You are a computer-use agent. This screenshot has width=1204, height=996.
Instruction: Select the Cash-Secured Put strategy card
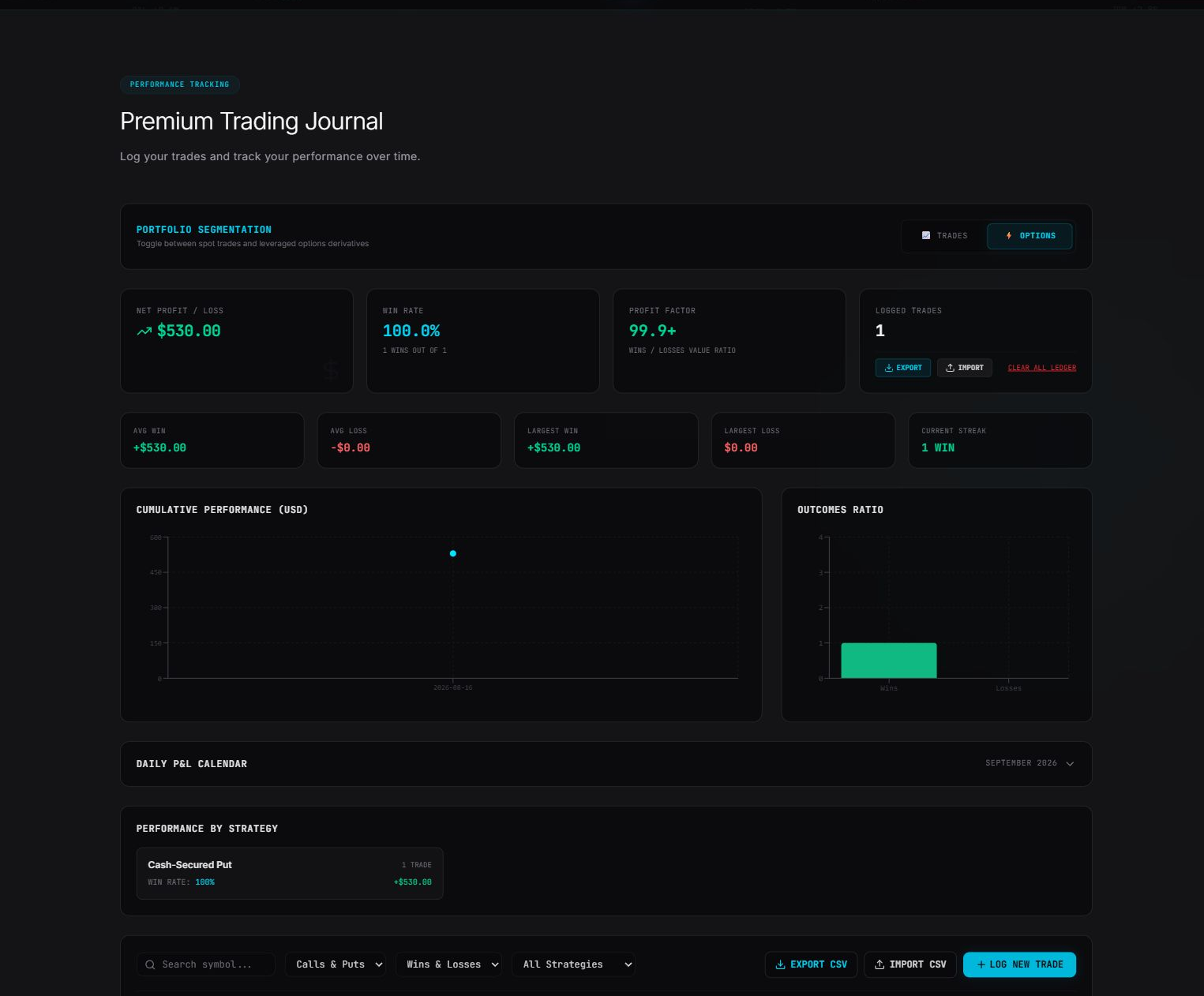pos(290,873)
